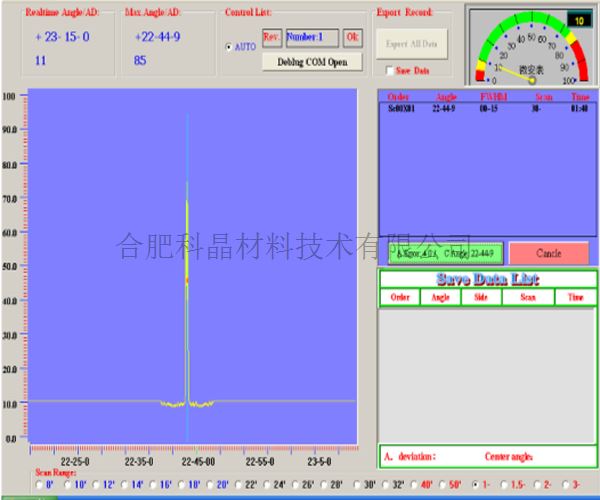This screenshot has height=500, width=600.
Task: Click the red peak marker on the curve
Action: (187, 281)
